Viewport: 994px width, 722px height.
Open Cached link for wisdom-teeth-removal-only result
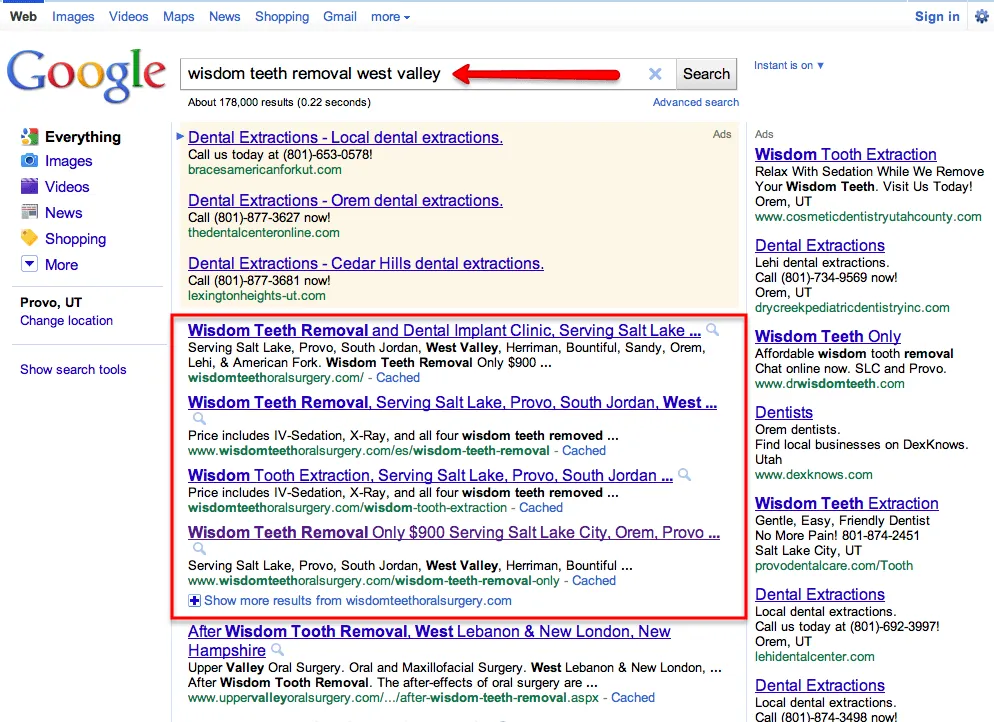[x=594, y=581]
